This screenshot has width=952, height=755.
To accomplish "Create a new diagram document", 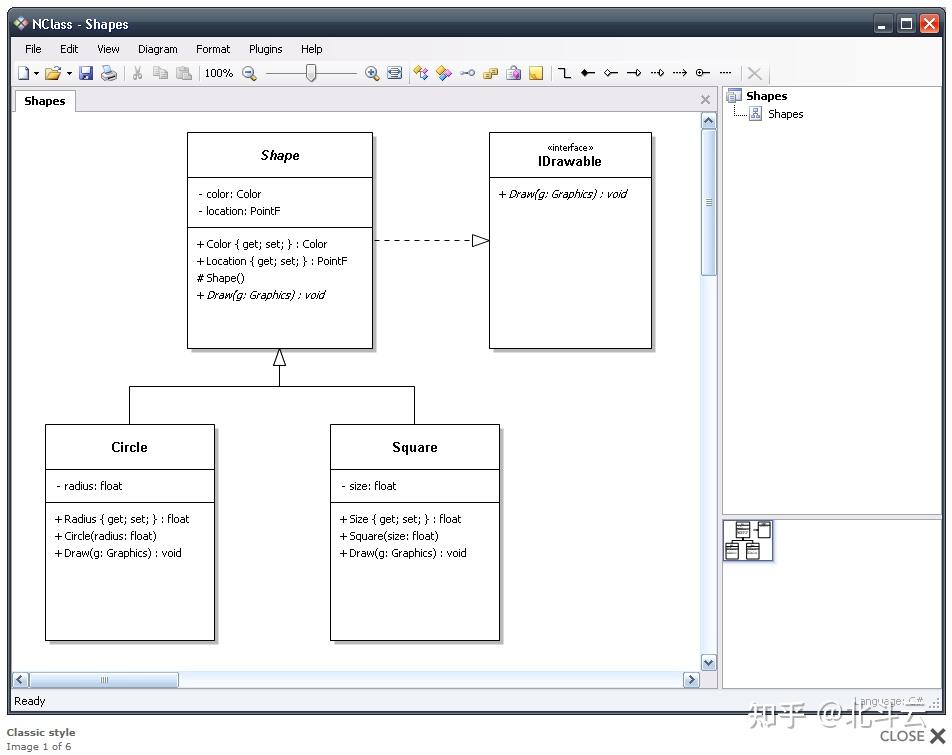I will (x=23, y=73).
